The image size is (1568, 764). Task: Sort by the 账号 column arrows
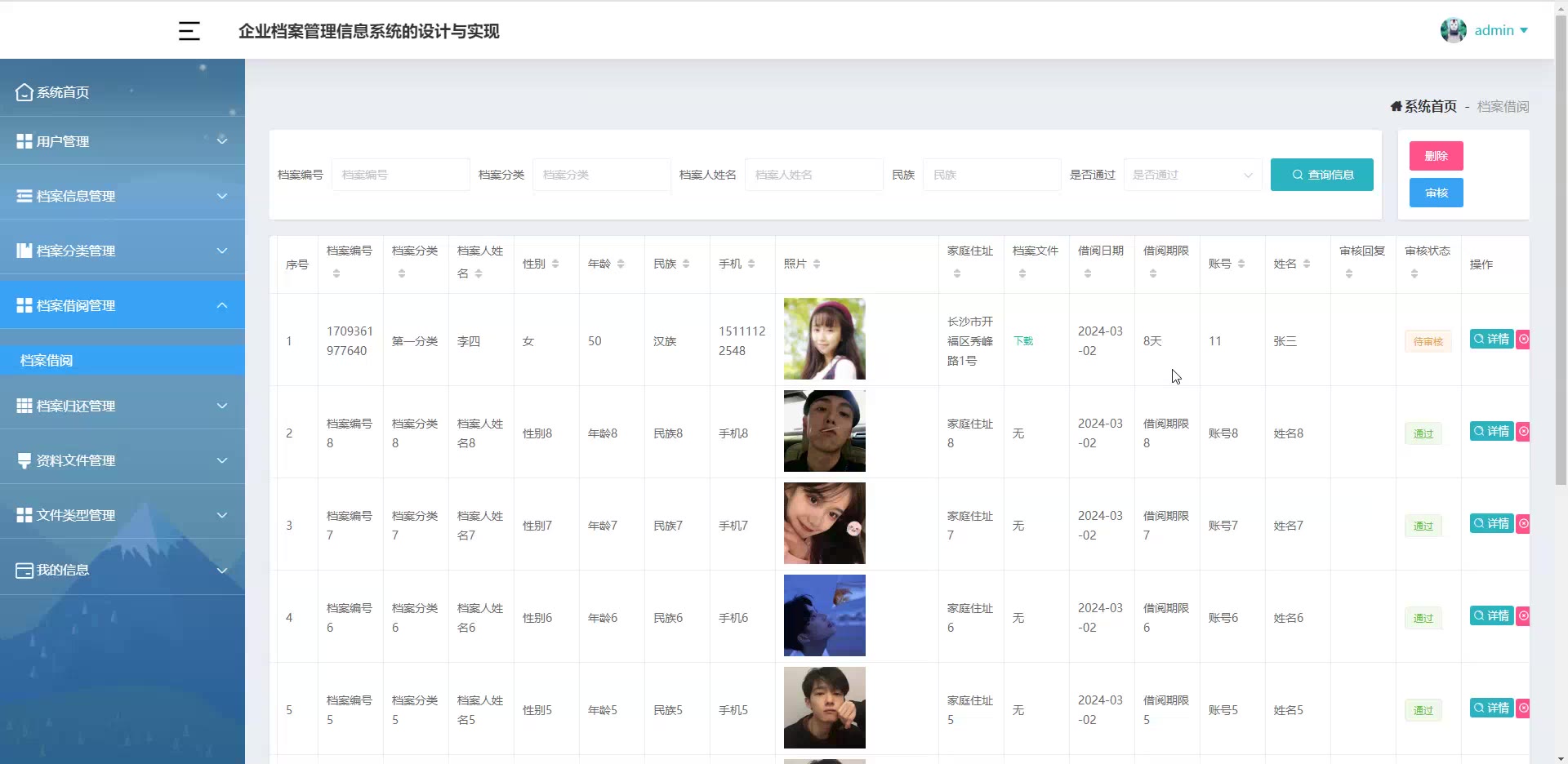1241,264
